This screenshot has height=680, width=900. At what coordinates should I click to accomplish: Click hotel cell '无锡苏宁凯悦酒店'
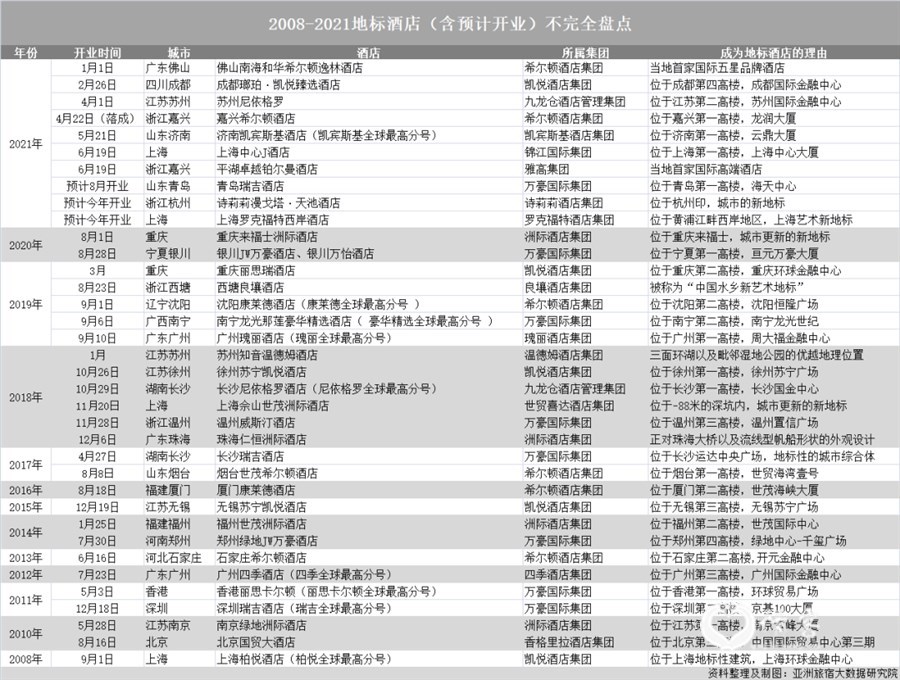[262, 507]
